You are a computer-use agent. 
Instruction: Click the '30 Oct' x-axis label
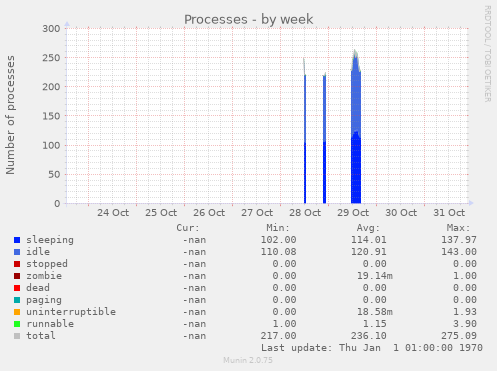point(401,213)
